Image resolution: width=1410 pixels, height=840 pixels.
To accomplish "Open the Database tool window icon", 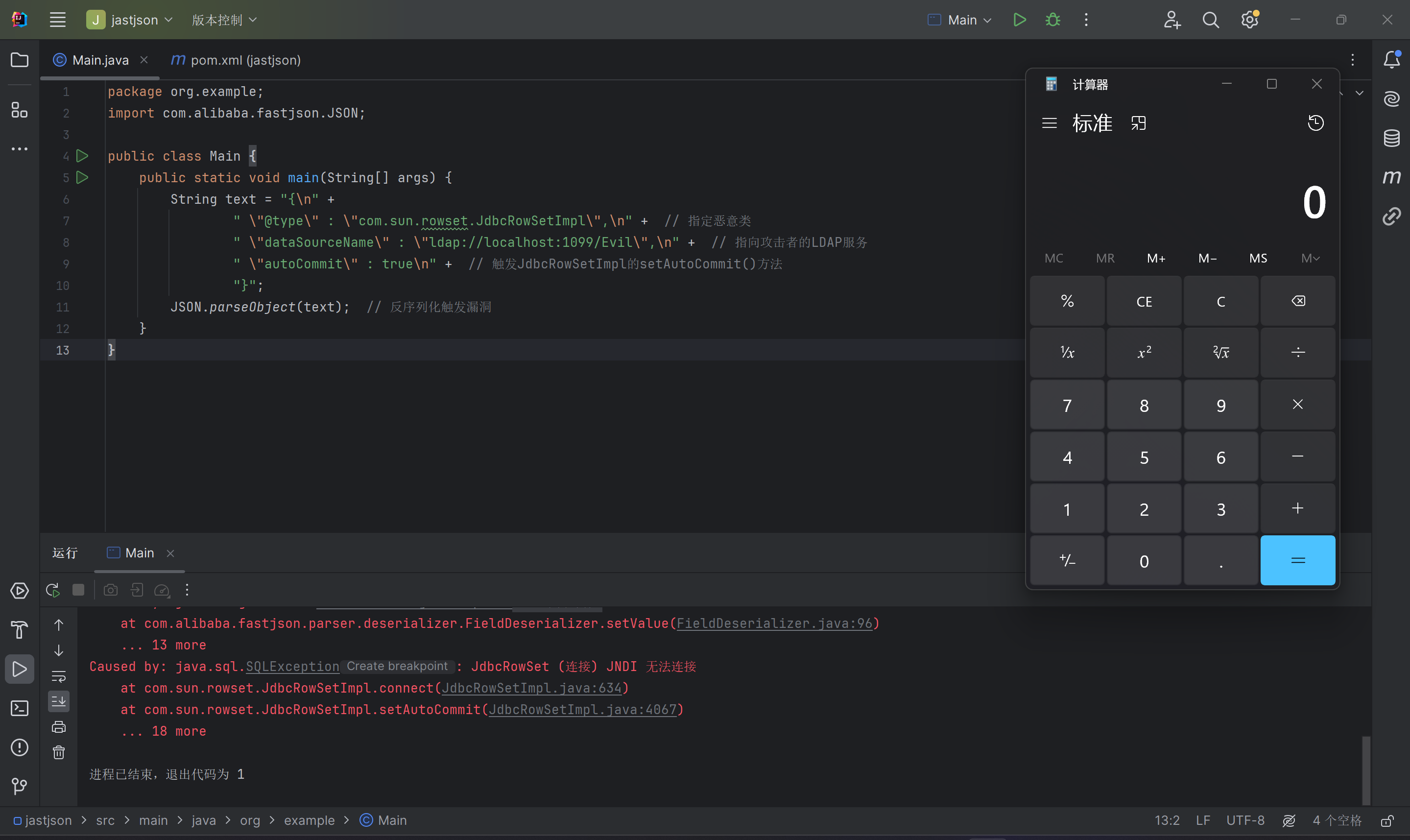I will pos(1391,138).
